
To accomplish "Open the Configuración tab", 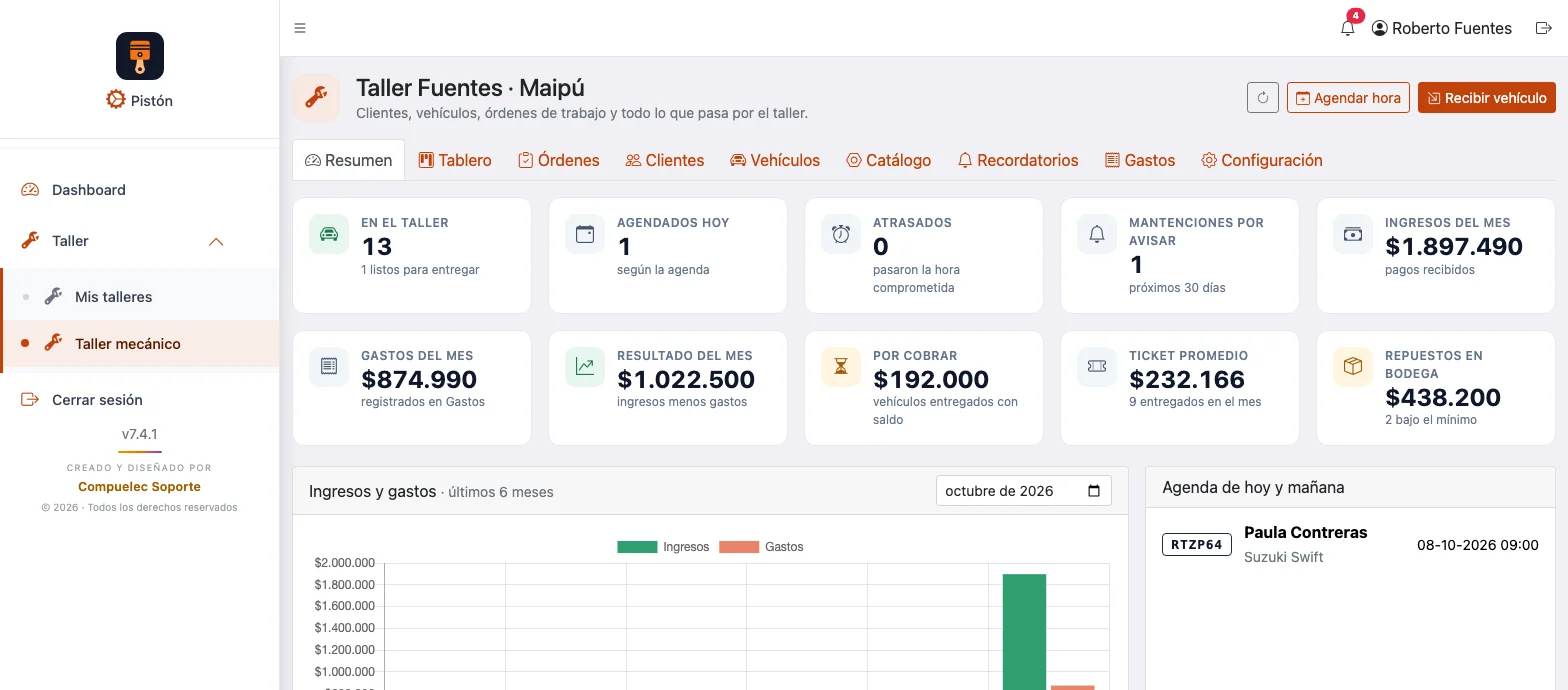I will click(x=1262, y=160).
